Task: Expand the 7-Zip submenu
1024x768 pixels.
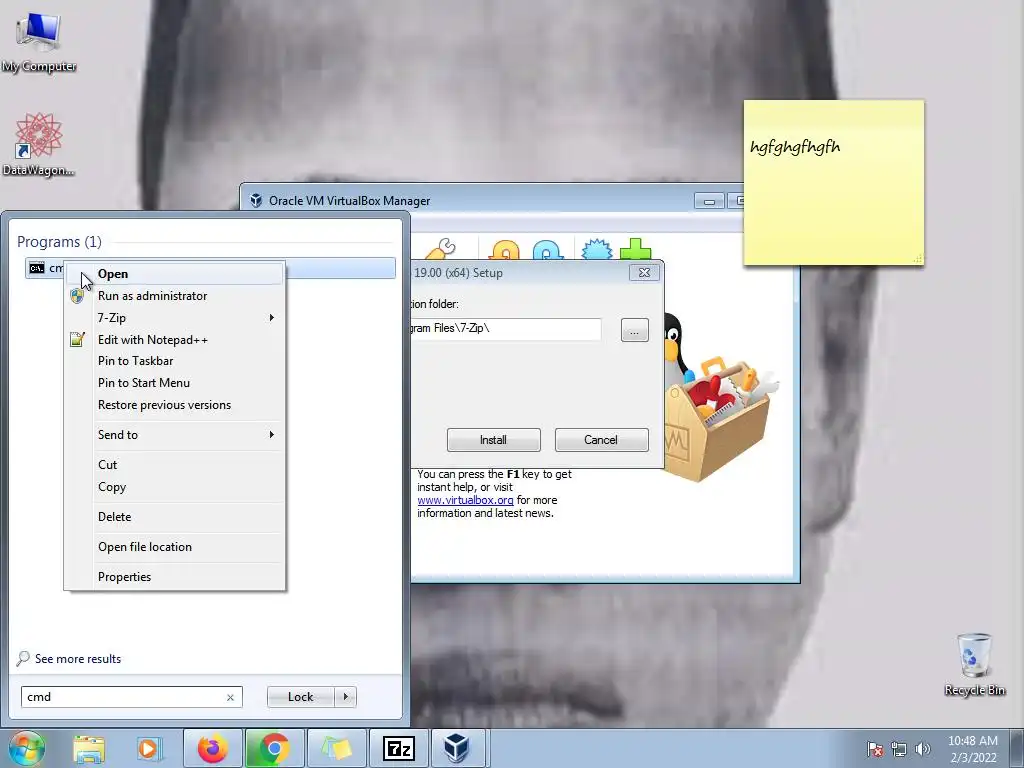Action: (x=174, y=317)
